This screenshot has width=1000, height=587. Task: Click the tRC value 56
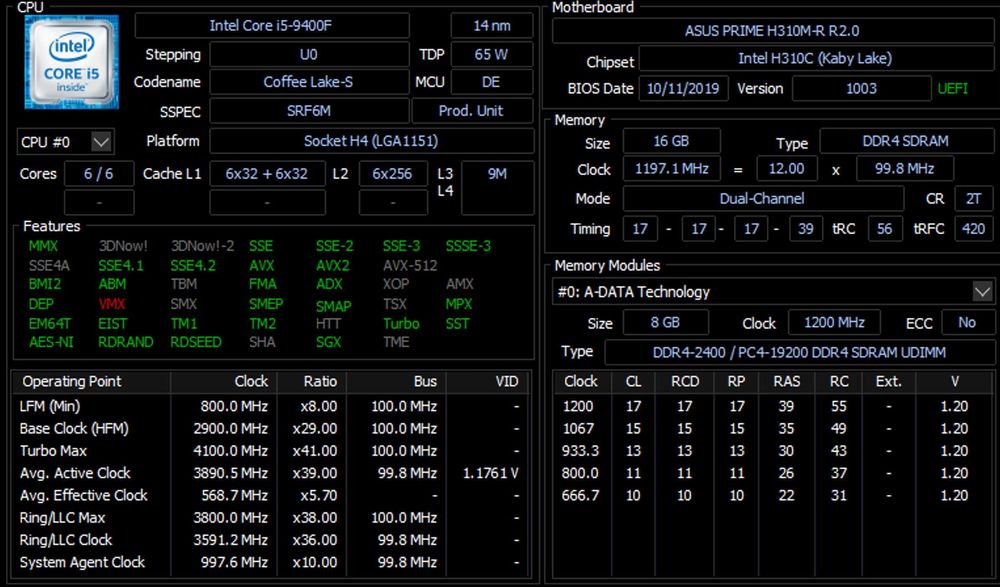point(885,228)
